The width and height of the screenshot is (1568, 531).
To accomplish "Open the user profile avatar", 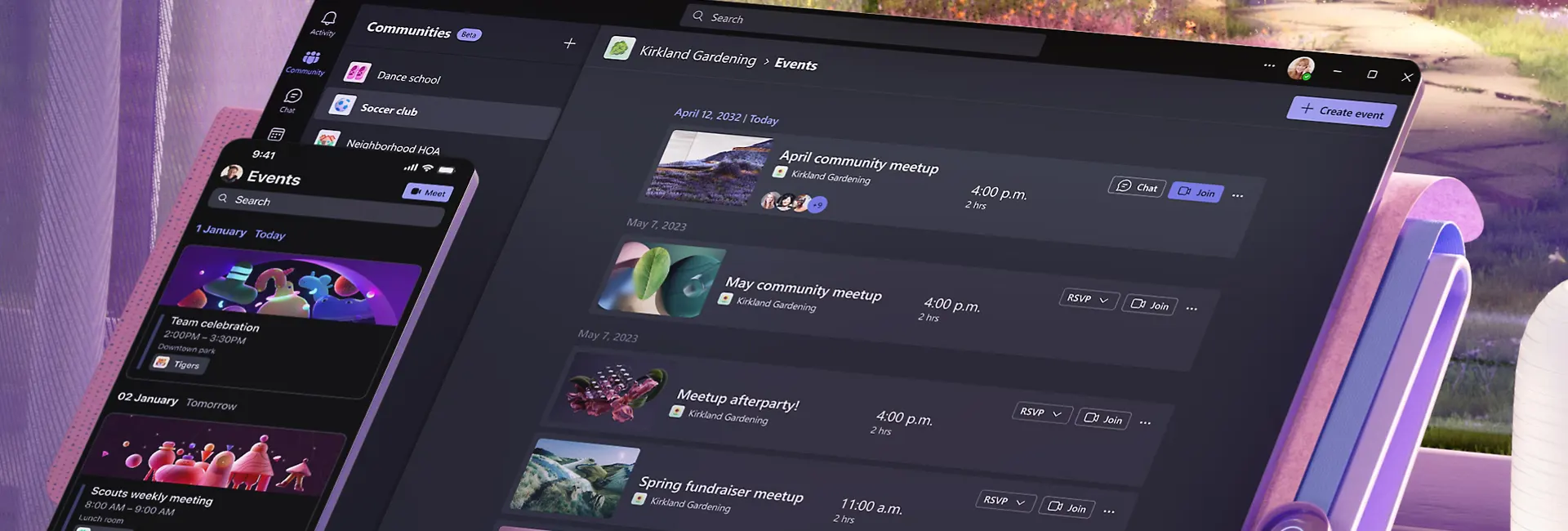I will point(1300,69).
